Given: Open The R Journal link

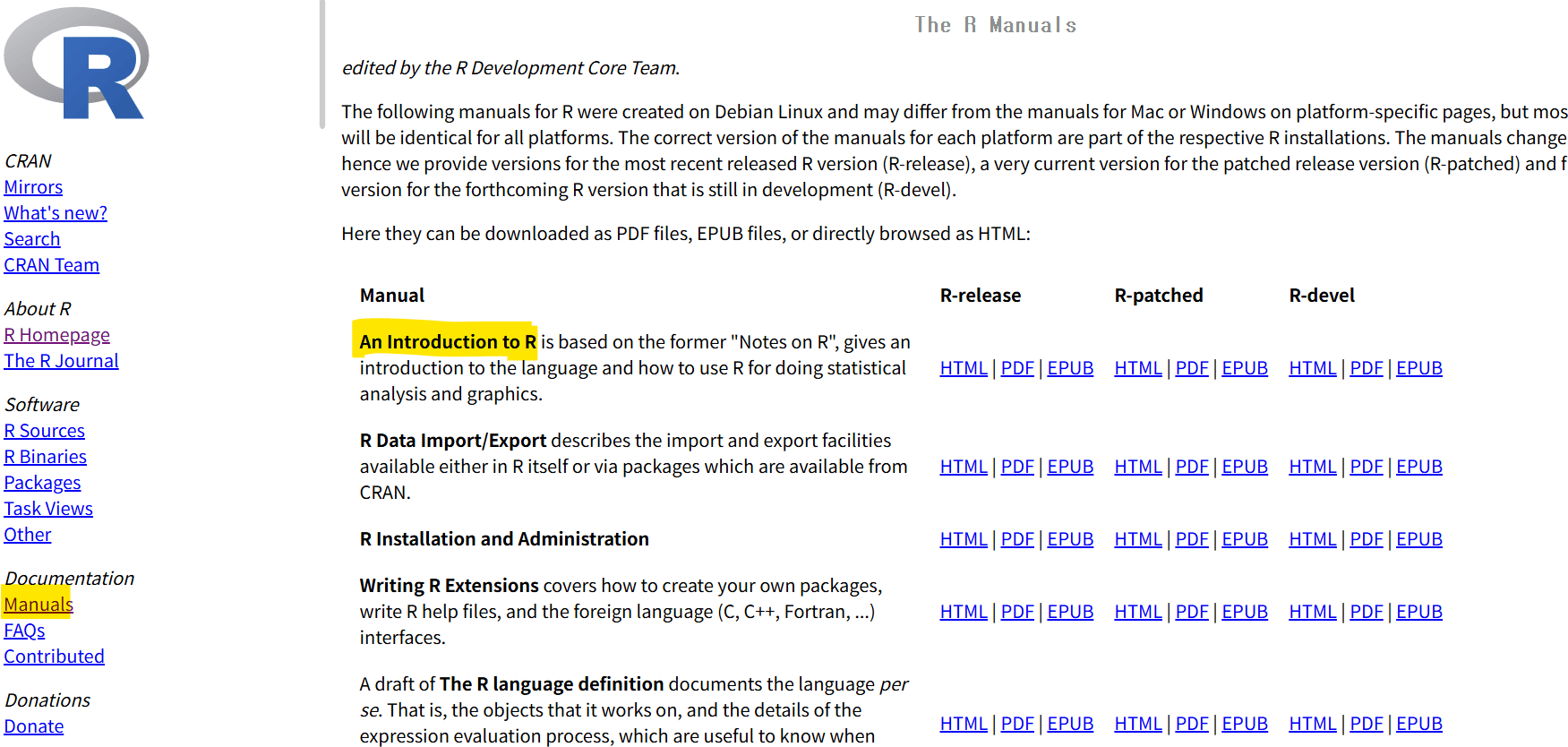Looking at the screenshot, I should 61,361.
